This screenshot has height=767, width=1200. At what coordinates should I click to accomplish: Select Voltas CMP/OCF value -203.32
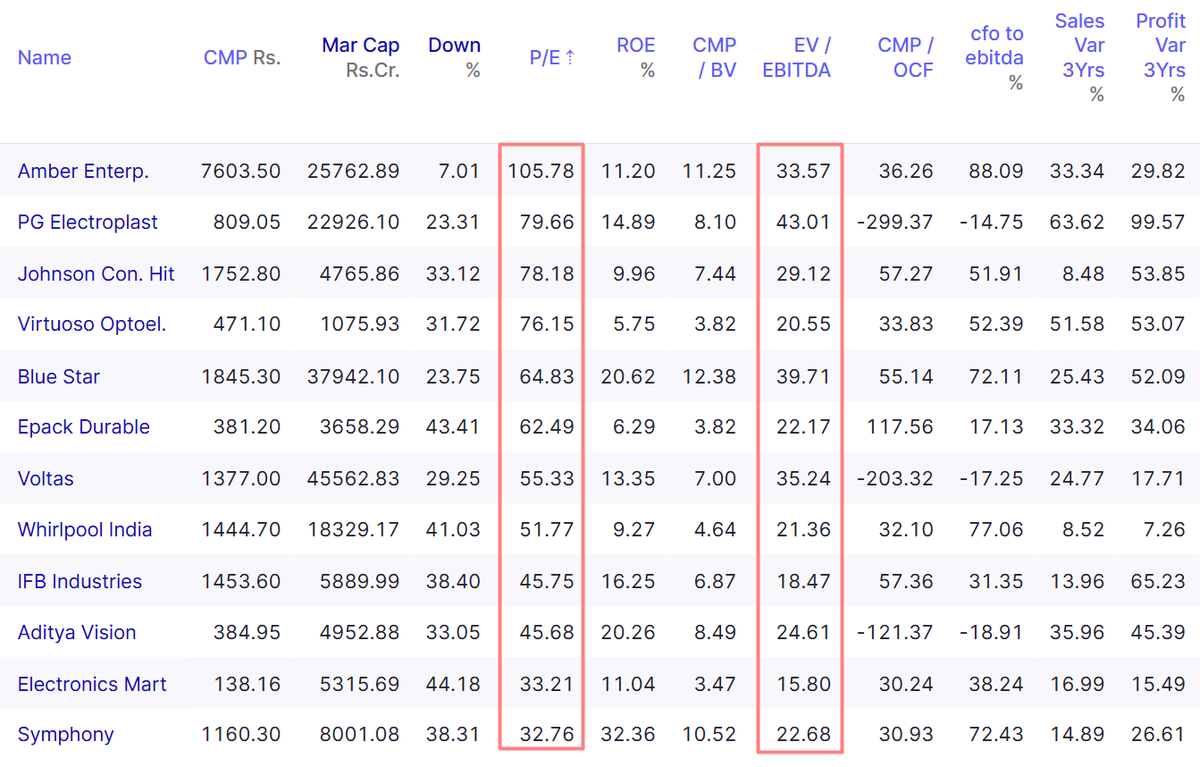point(895,479)
